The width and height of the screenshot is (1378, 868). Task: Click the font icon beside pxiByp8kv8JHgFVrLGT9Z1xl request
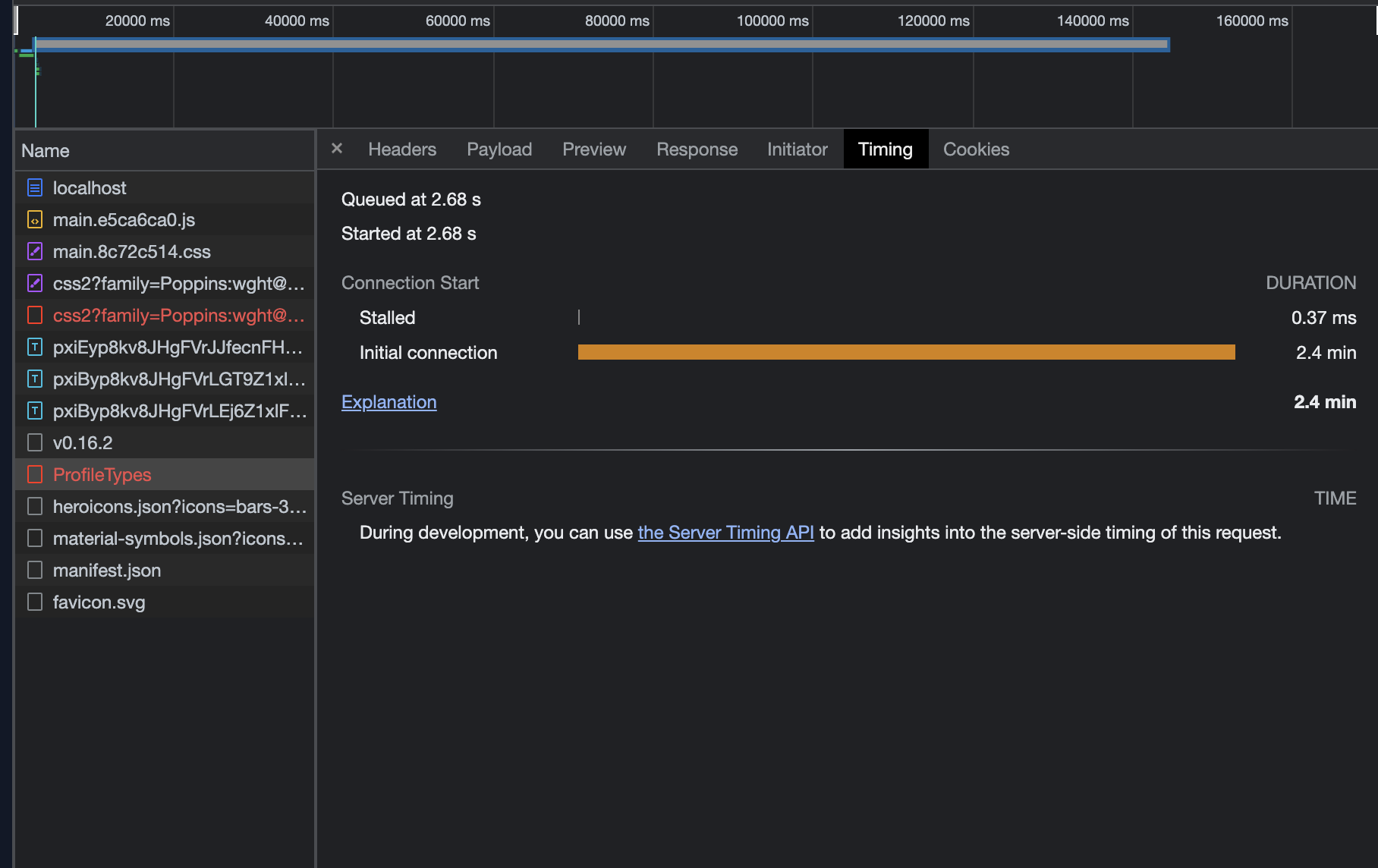(x=34, y=379)
